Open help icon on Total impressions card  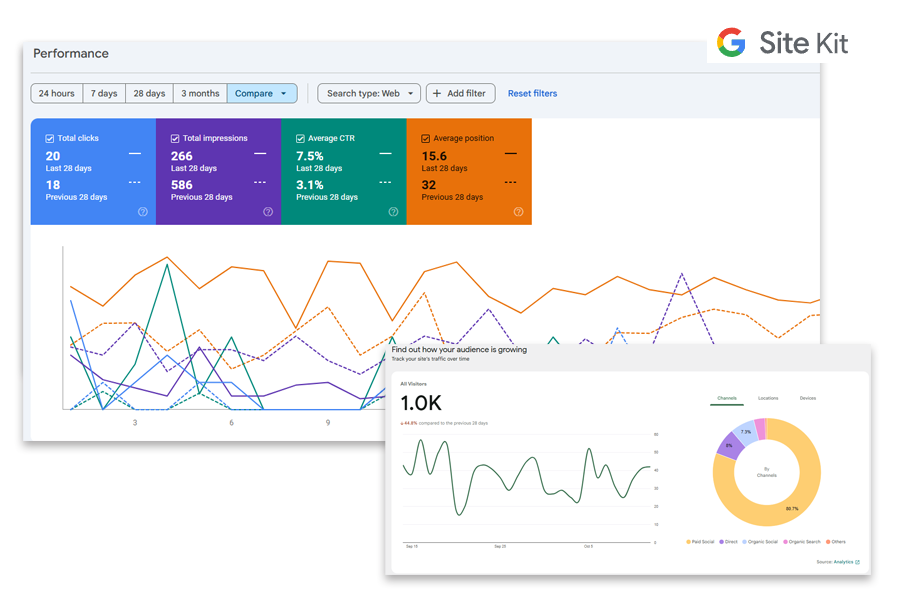point(268,212)
